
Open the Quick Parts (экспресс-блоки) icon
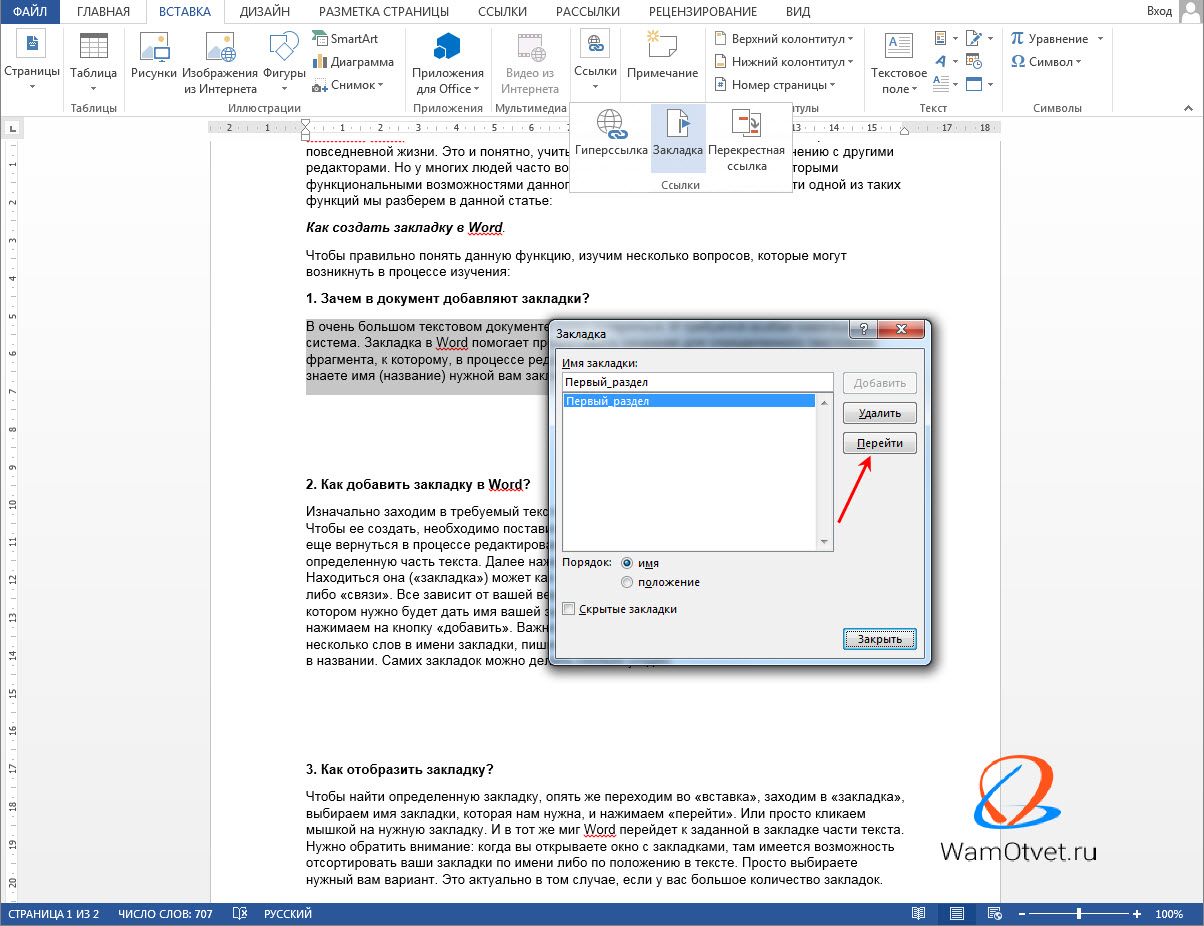(945, 38)
